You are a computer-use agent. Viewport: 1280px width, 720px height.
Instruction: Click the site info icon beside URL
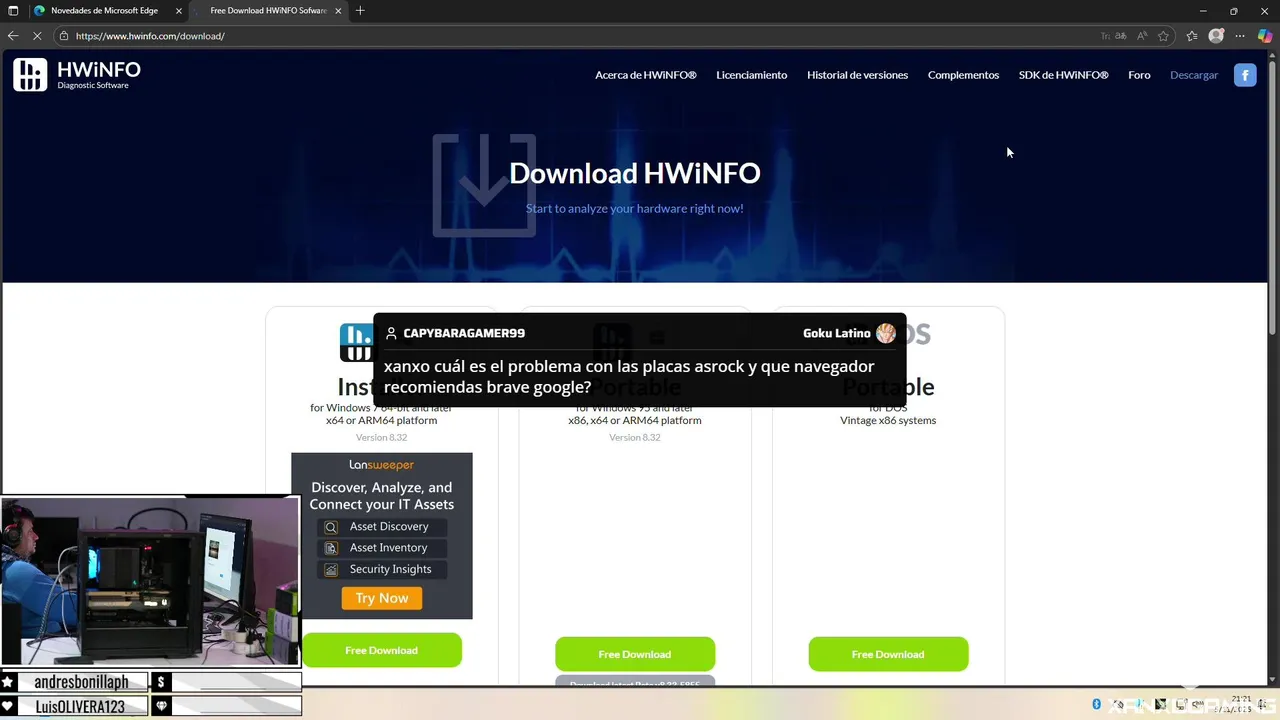[64, 36]
